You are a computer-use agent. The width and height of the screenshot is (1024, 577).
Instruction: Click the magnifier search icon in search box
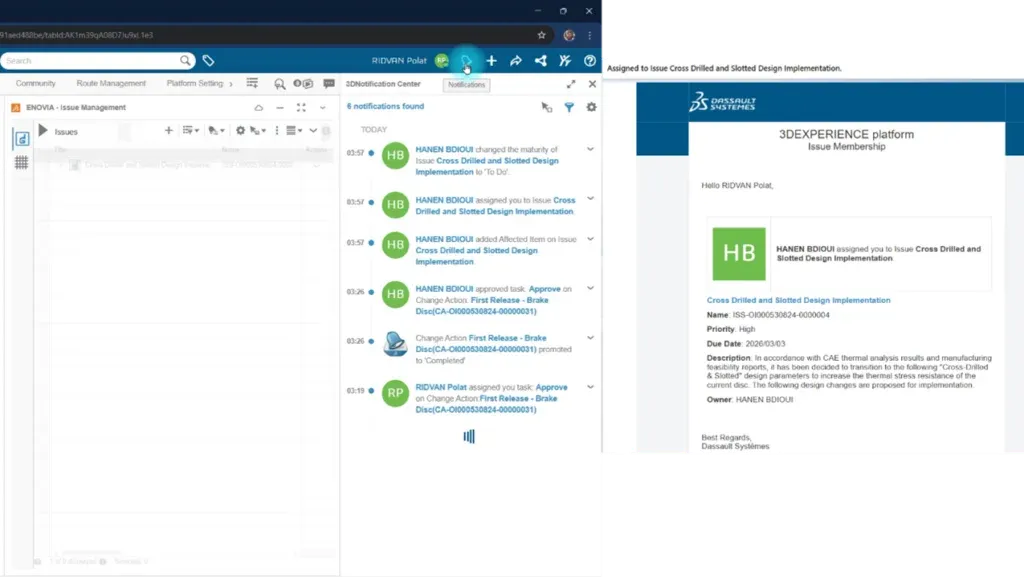pos(185,61)
